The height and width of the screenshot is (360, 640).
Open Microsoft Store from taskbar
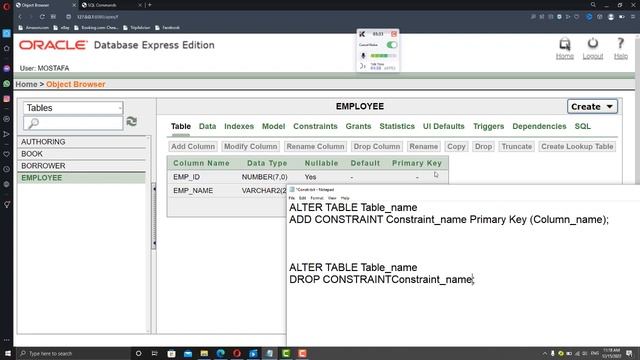click(171, 353)
